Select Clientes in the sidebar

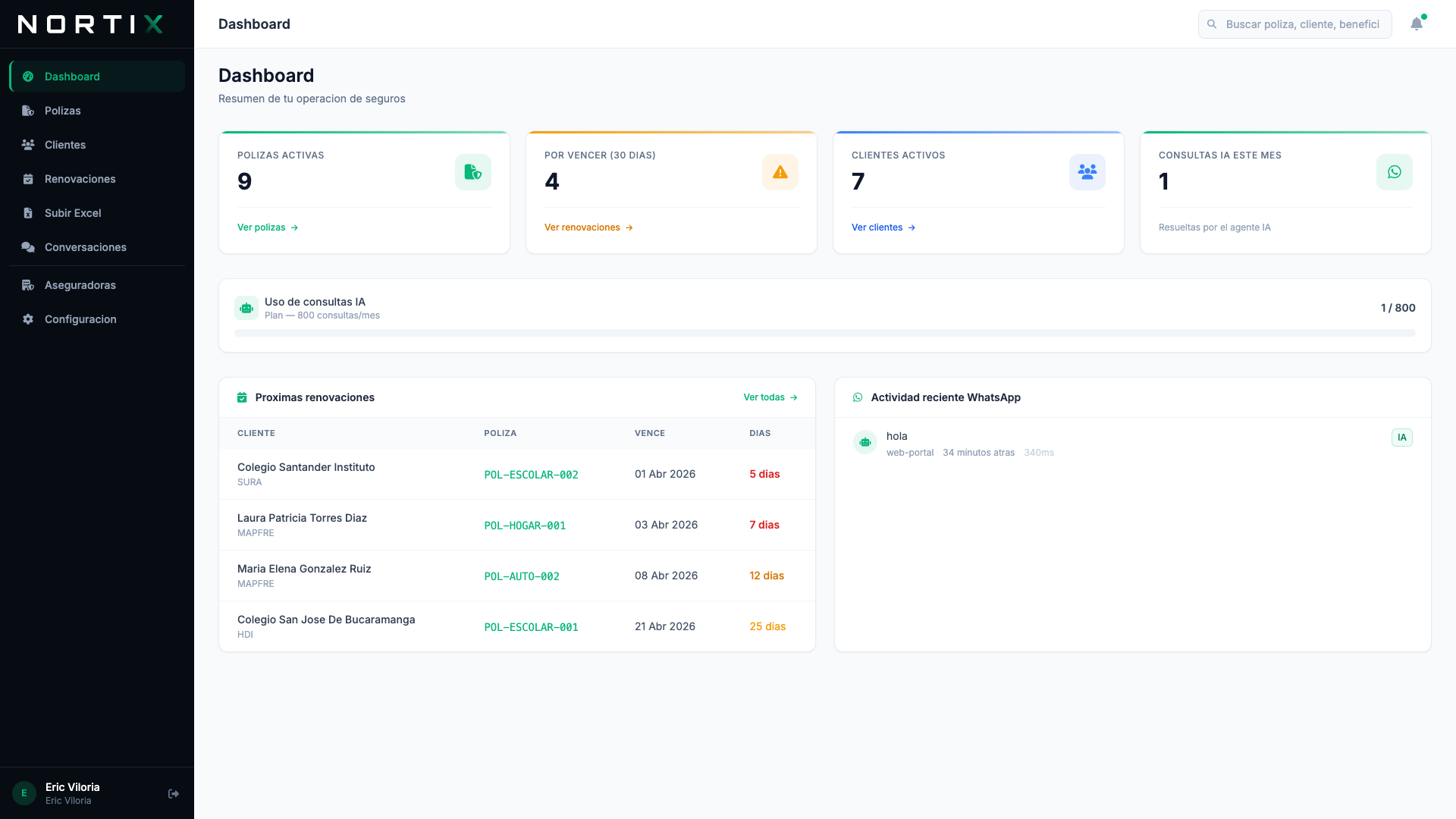coord(64,144)
